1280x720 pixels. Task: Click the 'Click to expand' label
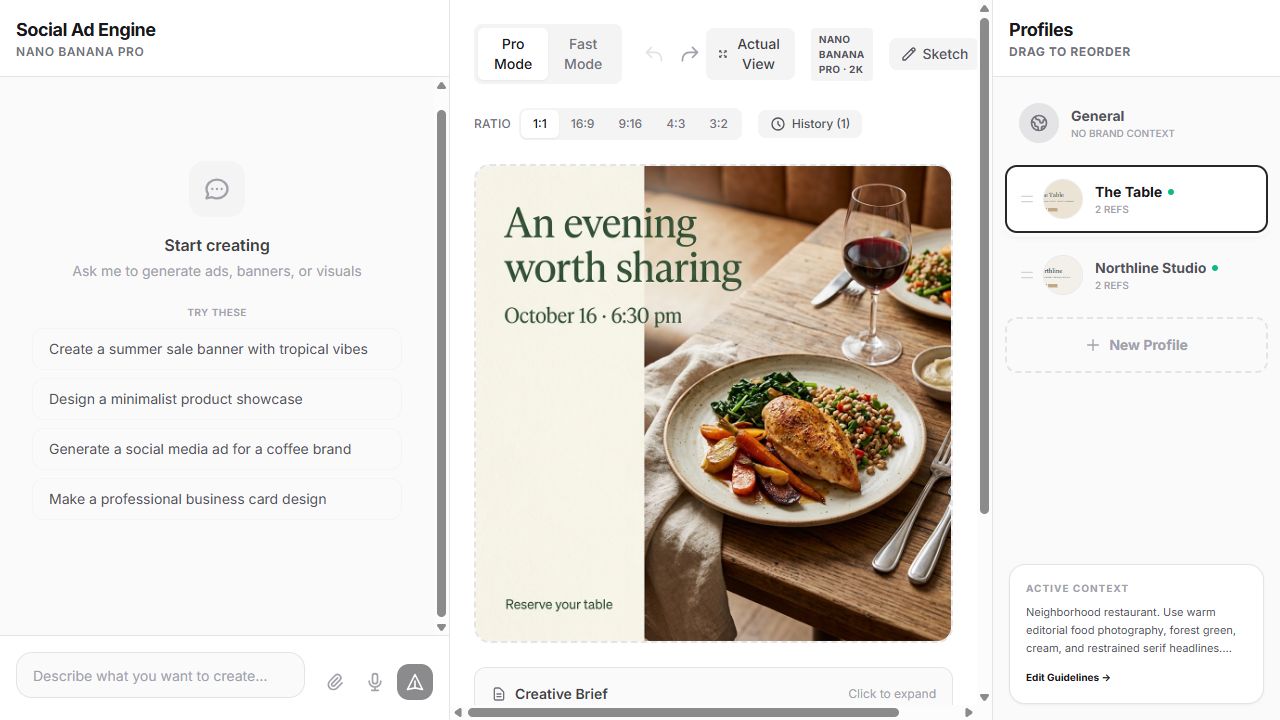(892, 694)
